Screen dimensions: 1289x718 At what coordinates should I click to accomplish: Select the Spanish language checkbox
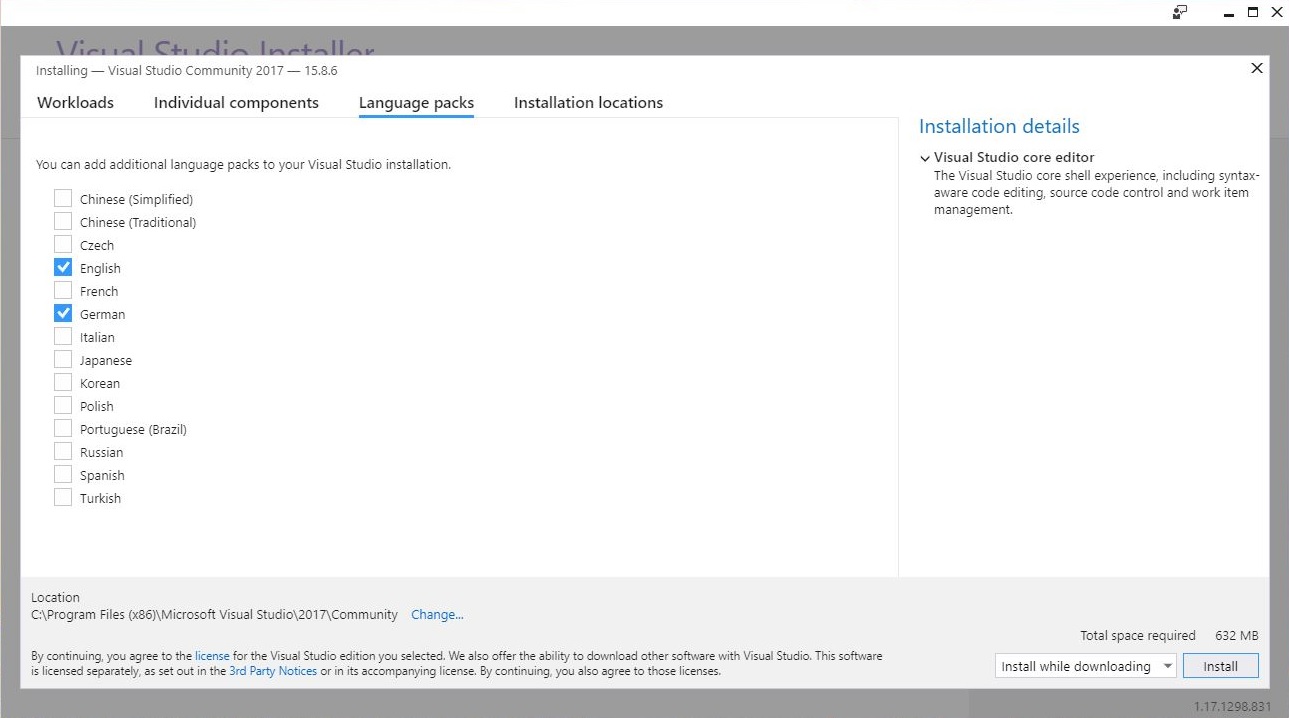(x=63, y=474)
